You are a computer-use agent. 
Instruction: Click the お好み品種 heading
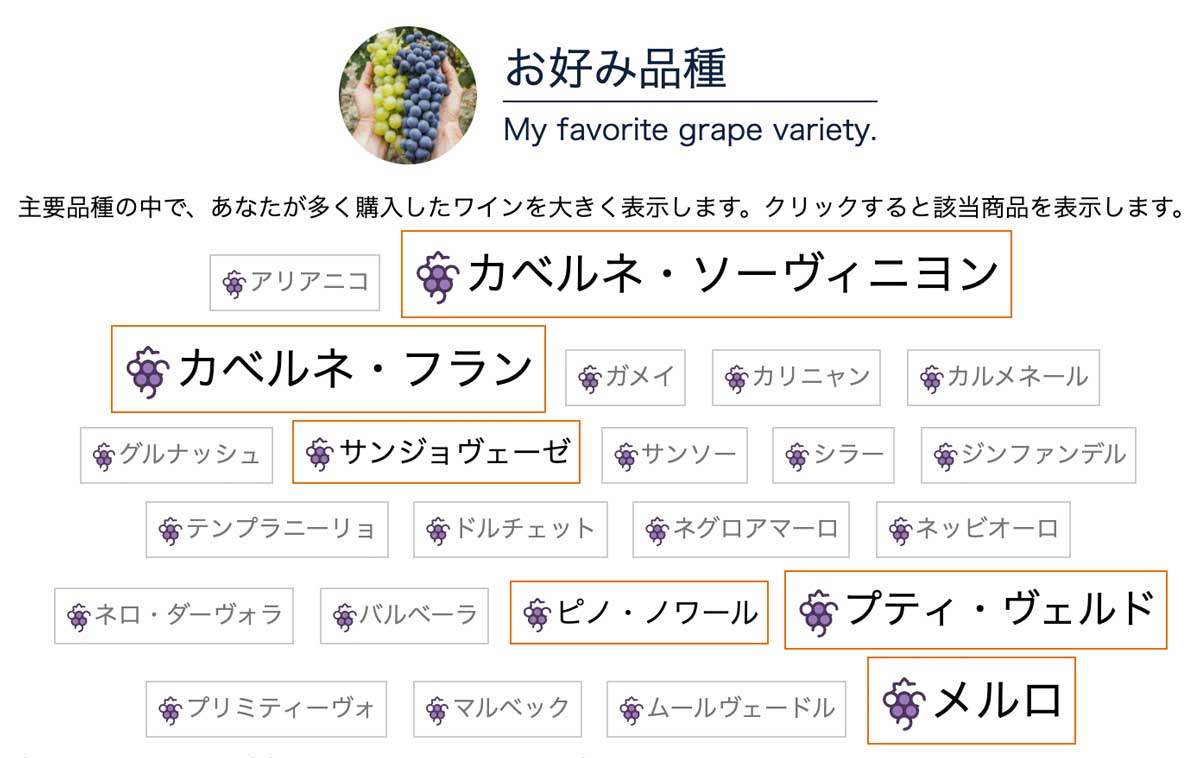coord(615,68)
